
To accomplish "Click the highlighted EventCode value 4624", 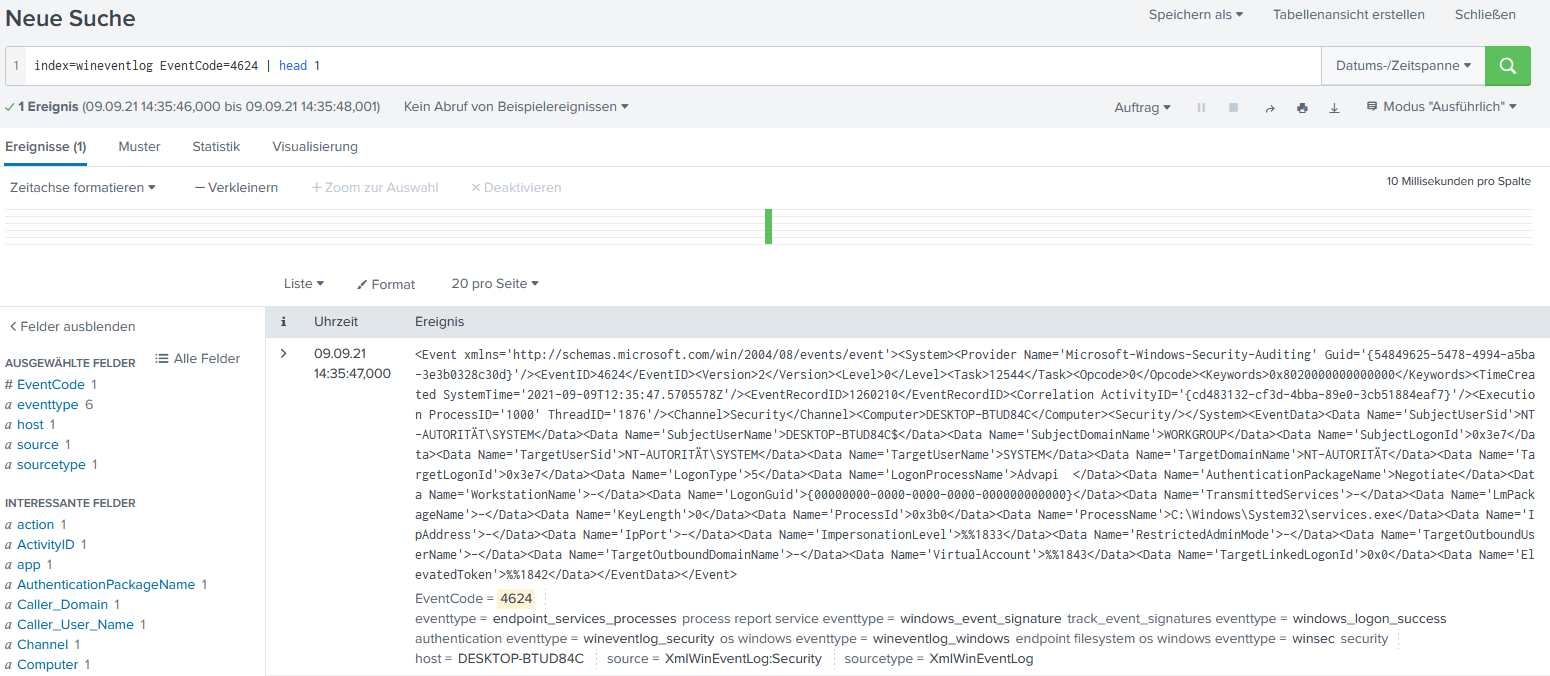I will click(x=517, y=598).
